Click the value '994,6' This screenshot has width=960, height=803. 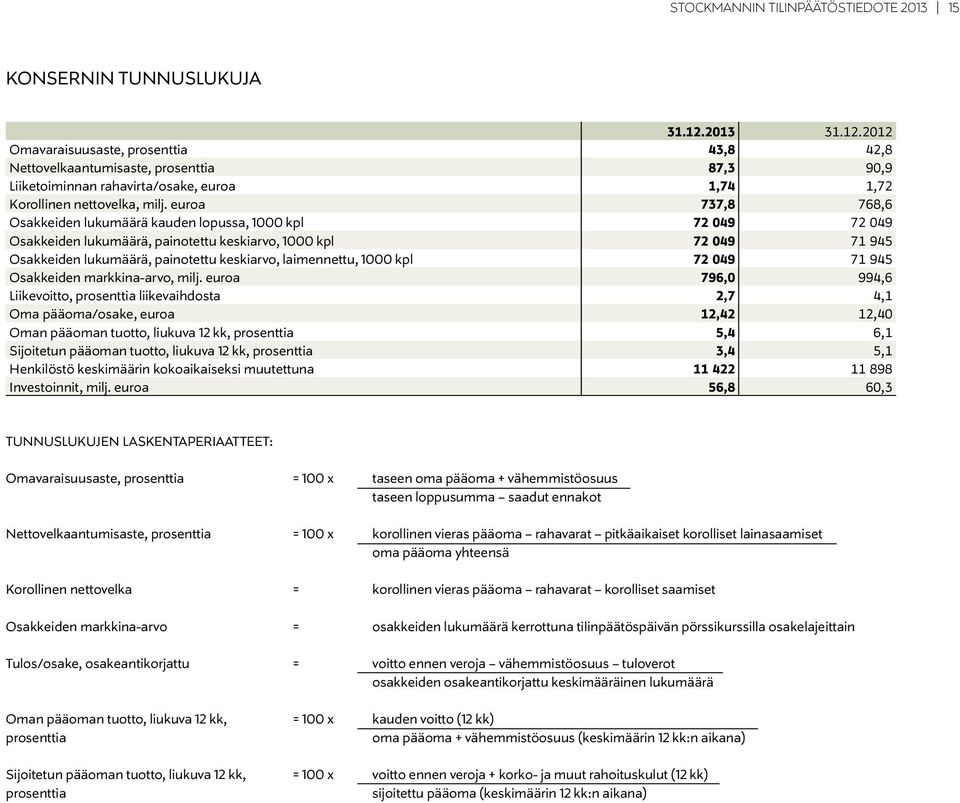tap(875, 278)
